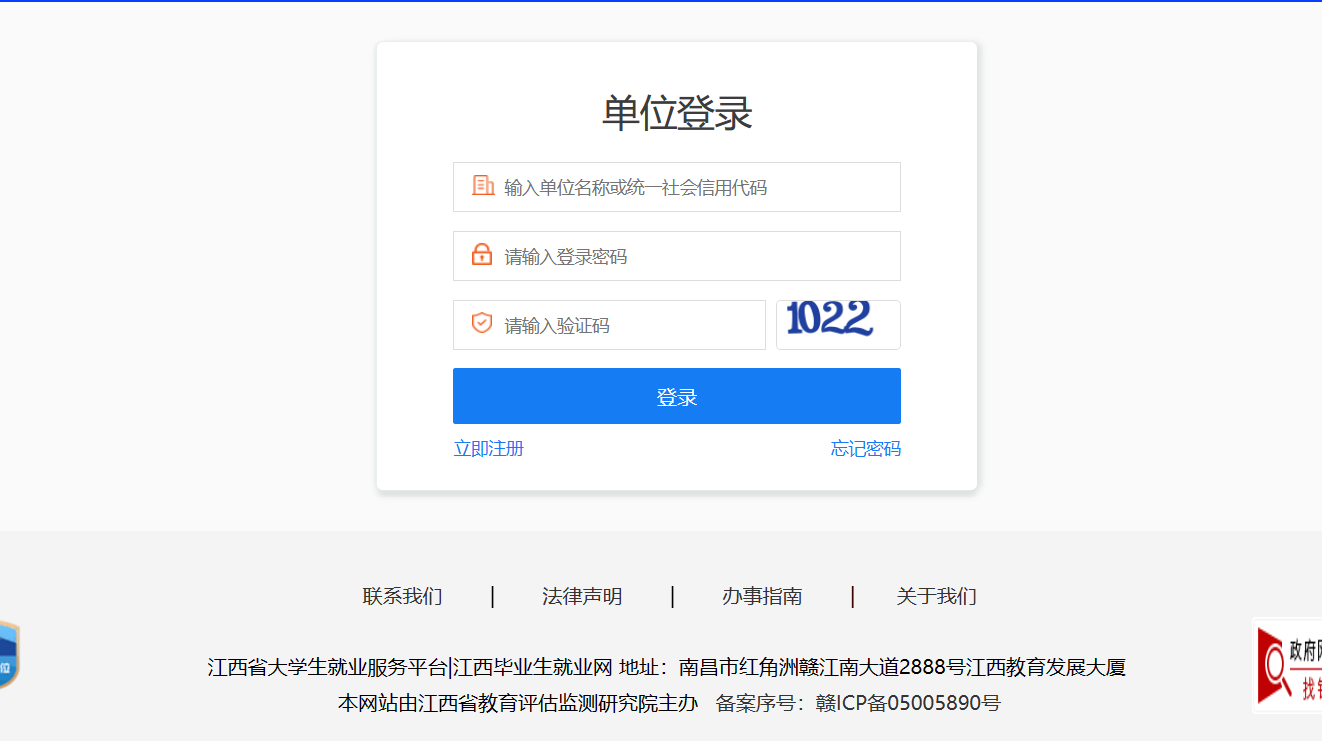This screenshot has width=1322, height=741.
Task: Open the government website error-report icon at the right edge
Action: coord(1288,665)
